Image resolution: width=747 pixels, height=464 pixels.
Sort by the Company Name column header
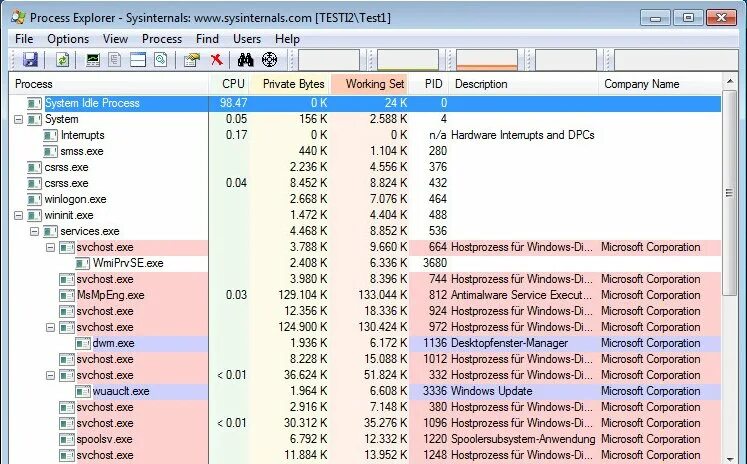coord(660,84)
